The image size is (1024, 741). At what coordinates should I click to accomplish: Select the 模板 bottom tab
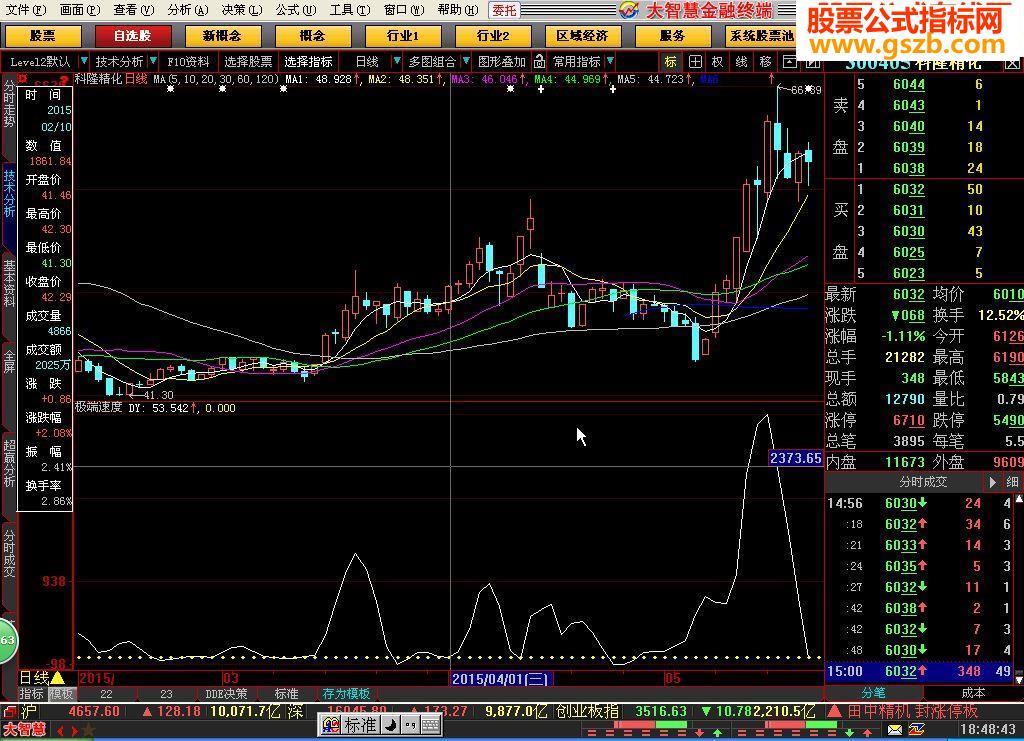coord(62,693)
